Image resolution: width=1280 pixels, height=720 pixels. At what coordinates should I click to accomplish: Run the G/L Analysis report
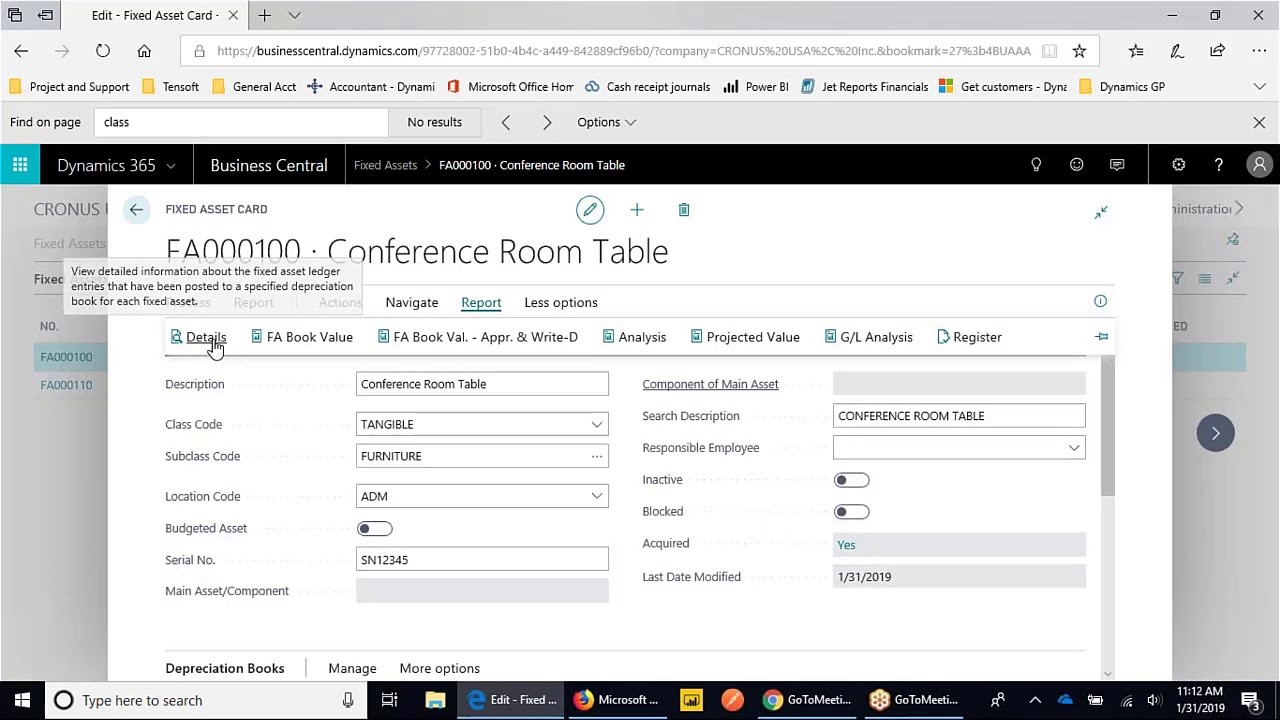[x=868, y=337]
